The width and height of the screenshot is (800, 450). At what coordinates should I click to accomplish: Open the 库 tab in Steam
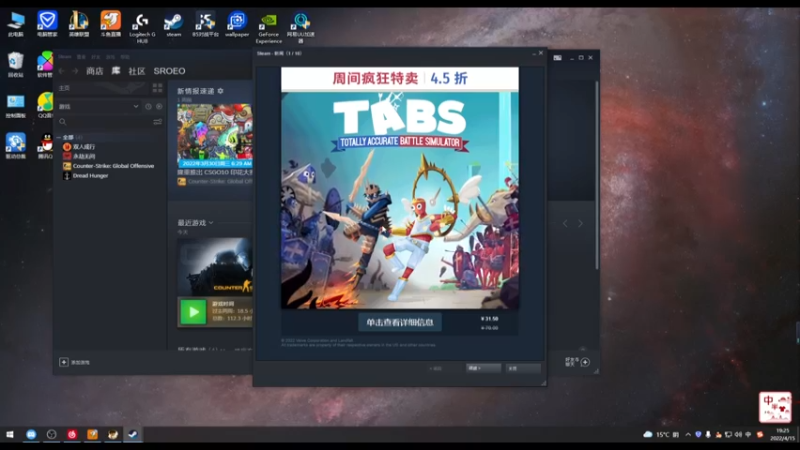coord(116,71)
